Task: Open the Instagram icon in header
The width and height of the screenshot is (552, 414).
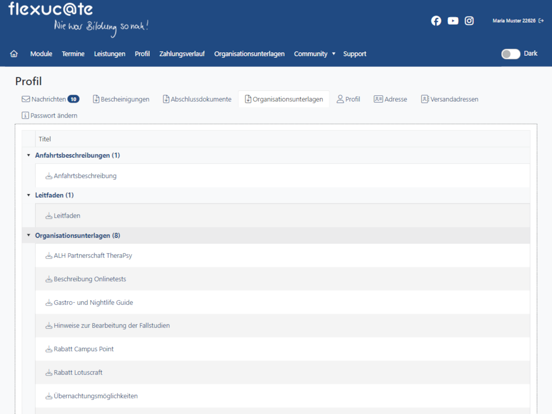Action: point(469,21)
